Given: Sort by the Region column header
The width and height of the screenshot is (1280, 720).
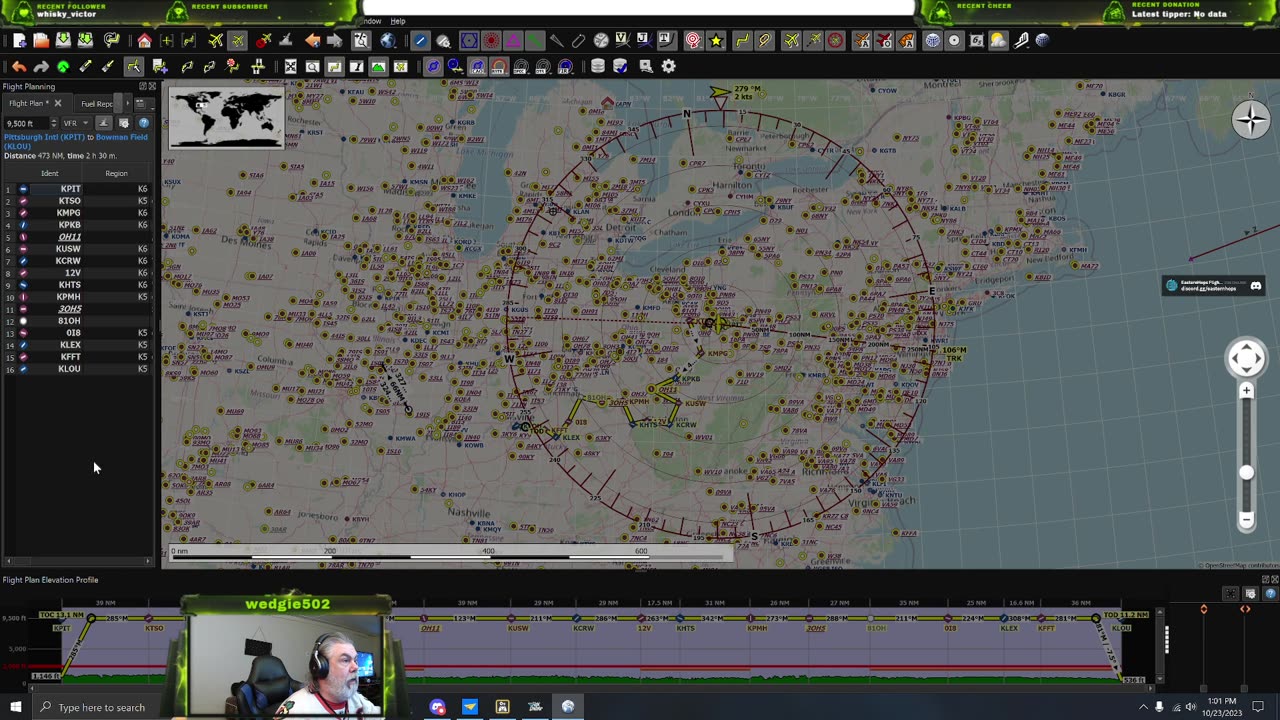Looking at the screenshot, I should click(116, 173).
